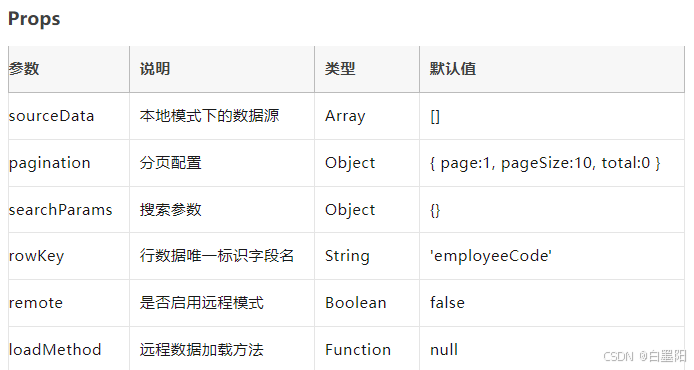Click the 本地模式下的数据源 description
The height and width of the screenshot is (370, 694).
pyautogui.click(x=209, y=116)
